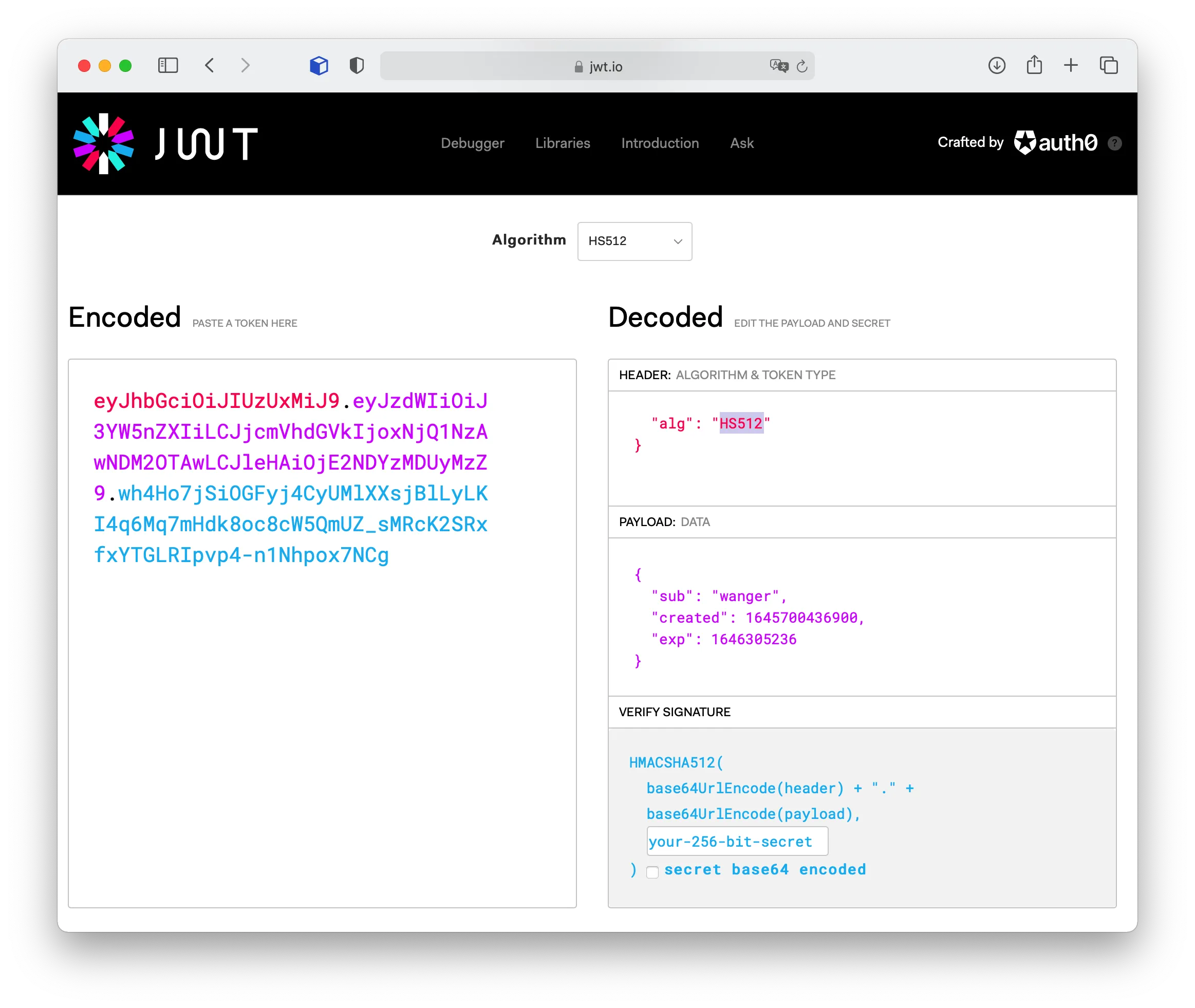
Task: Click the help question mark icon
Action: [x=1114, y=143]
